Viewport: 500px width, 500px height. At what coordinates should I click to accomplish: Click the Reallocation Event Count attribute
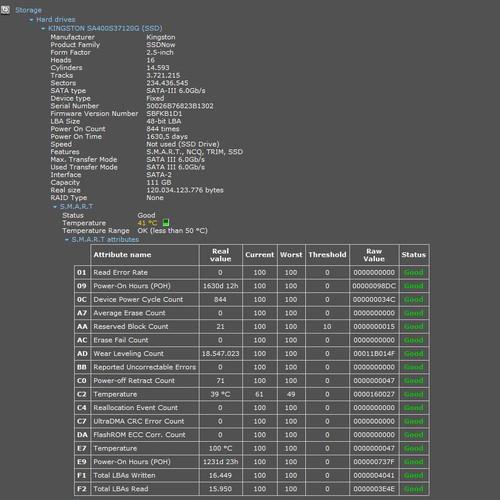[135, 408]
